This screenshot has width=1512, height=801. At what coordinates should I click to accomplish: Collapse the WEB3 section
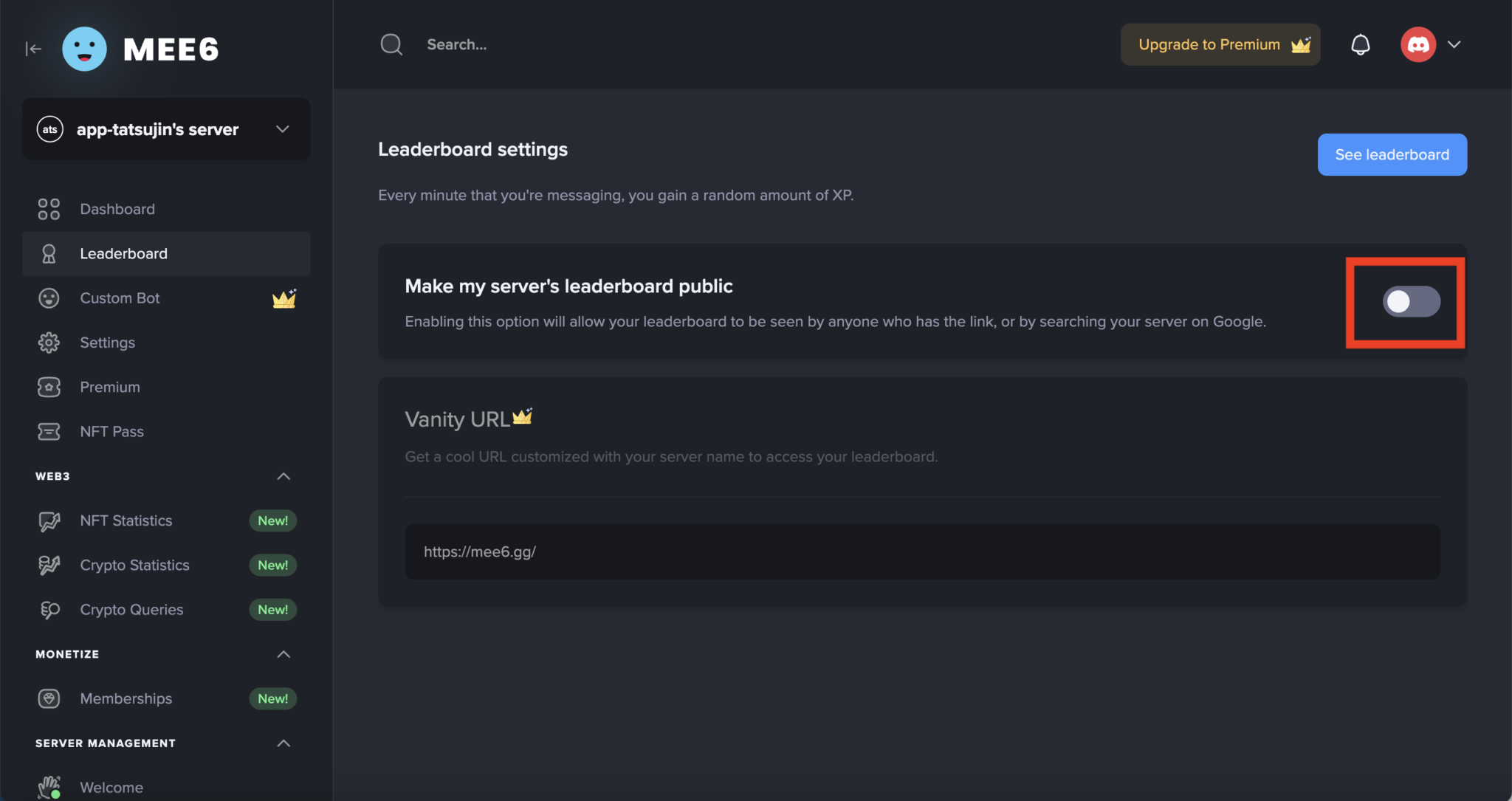click(283, 476)
